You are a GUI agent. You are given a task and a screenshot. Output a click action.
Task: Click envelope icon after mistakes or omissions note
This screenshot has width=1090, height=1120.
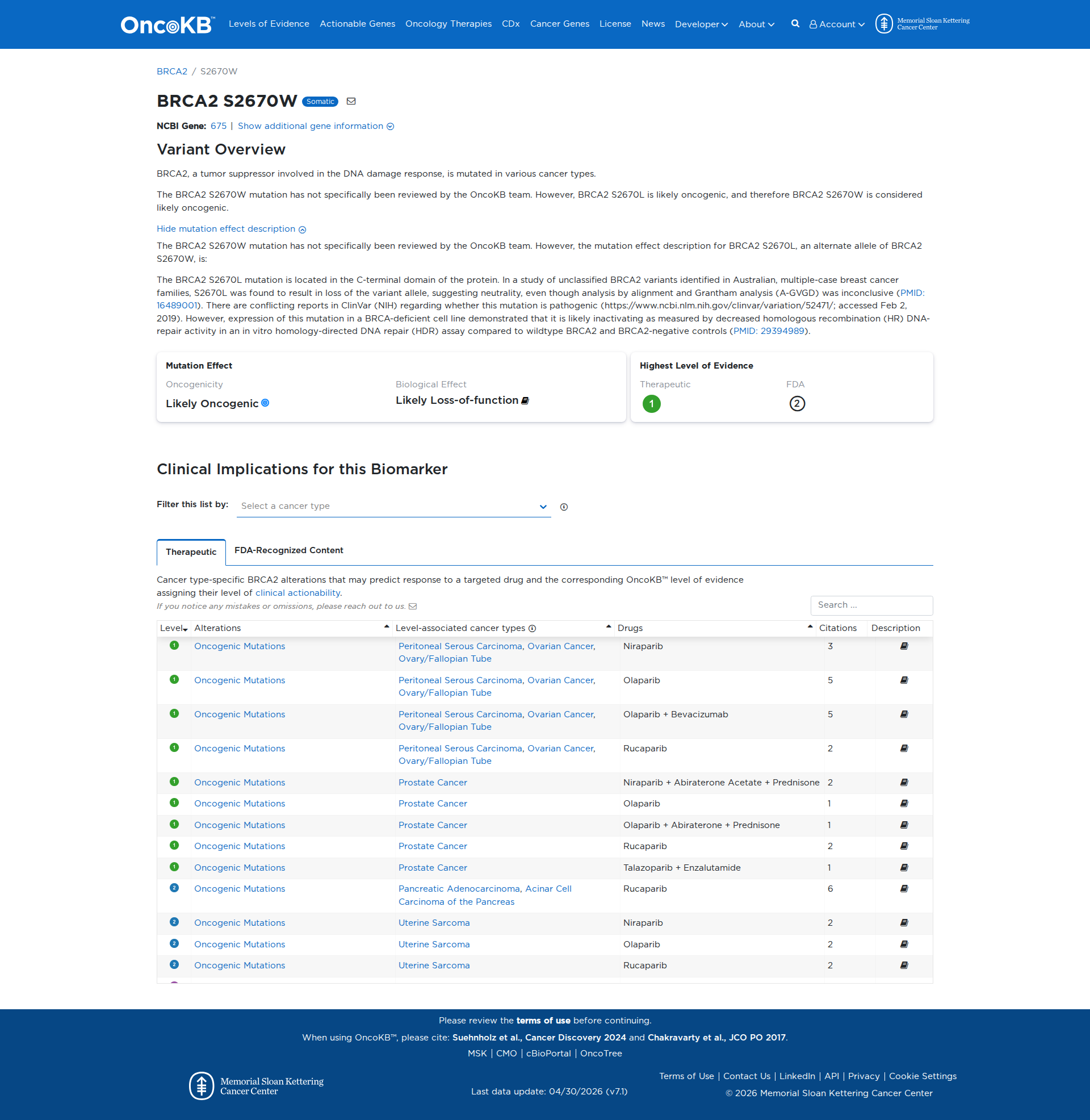413,607
